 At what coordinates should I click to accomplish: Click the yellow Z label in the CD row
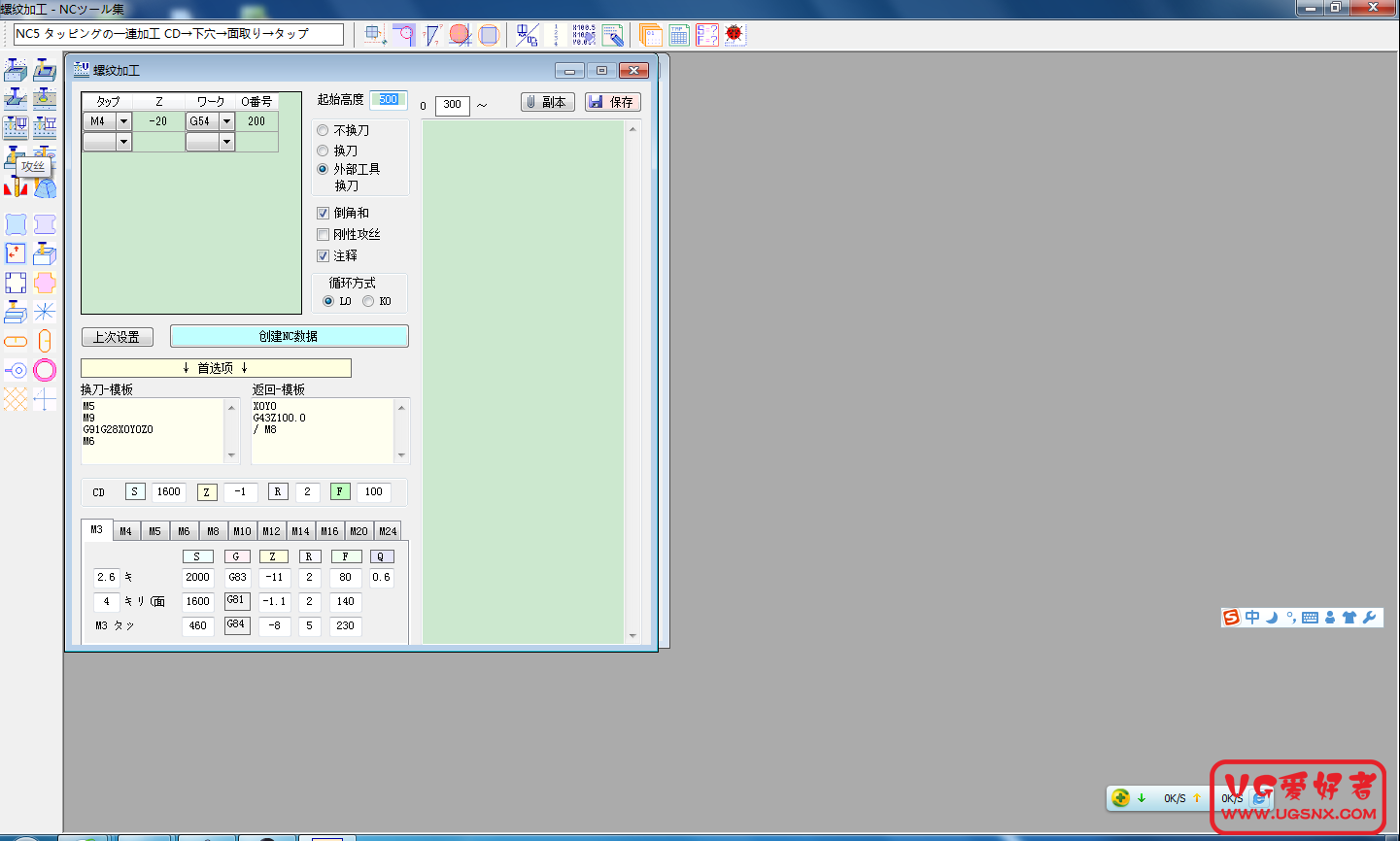(x=206, y=491)
